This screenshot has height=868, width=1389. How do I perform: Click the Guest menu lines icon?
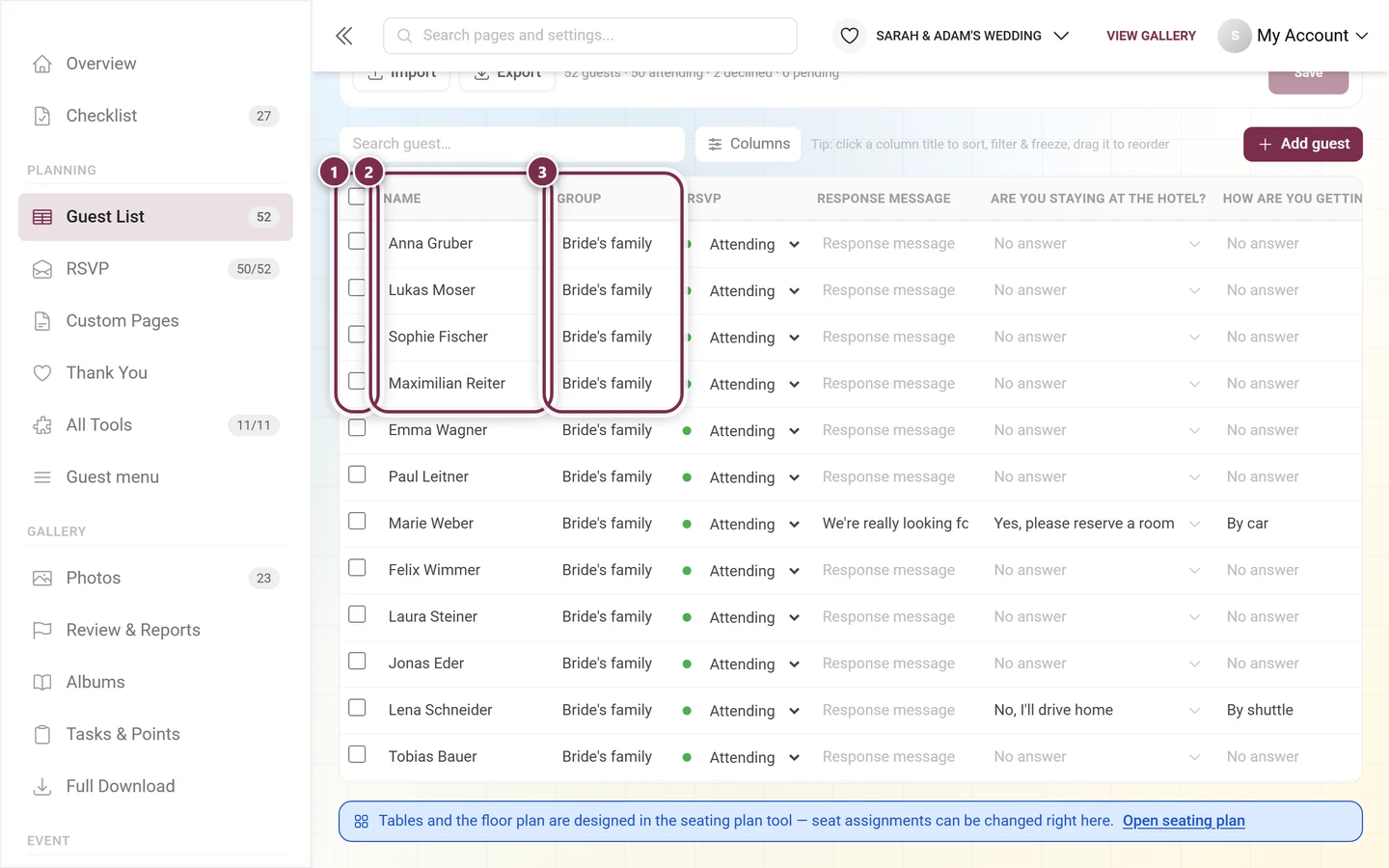[x=42, y=477]
